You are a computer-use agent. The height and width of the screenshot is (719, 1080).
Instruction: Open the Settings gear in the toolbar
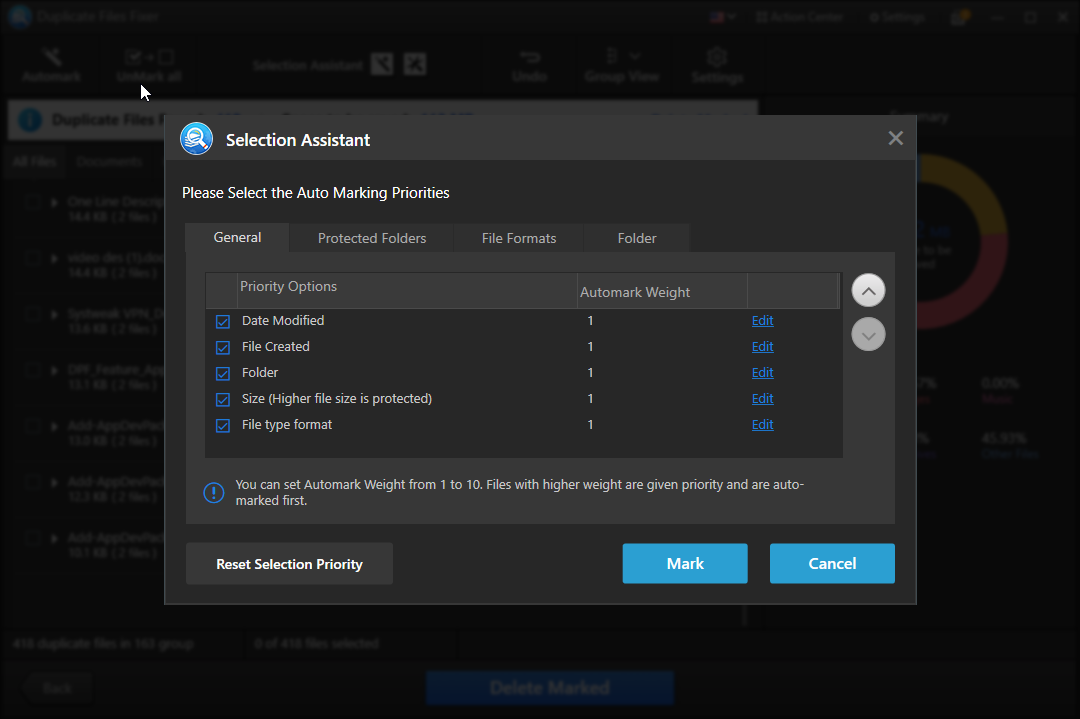click(716, 63)
